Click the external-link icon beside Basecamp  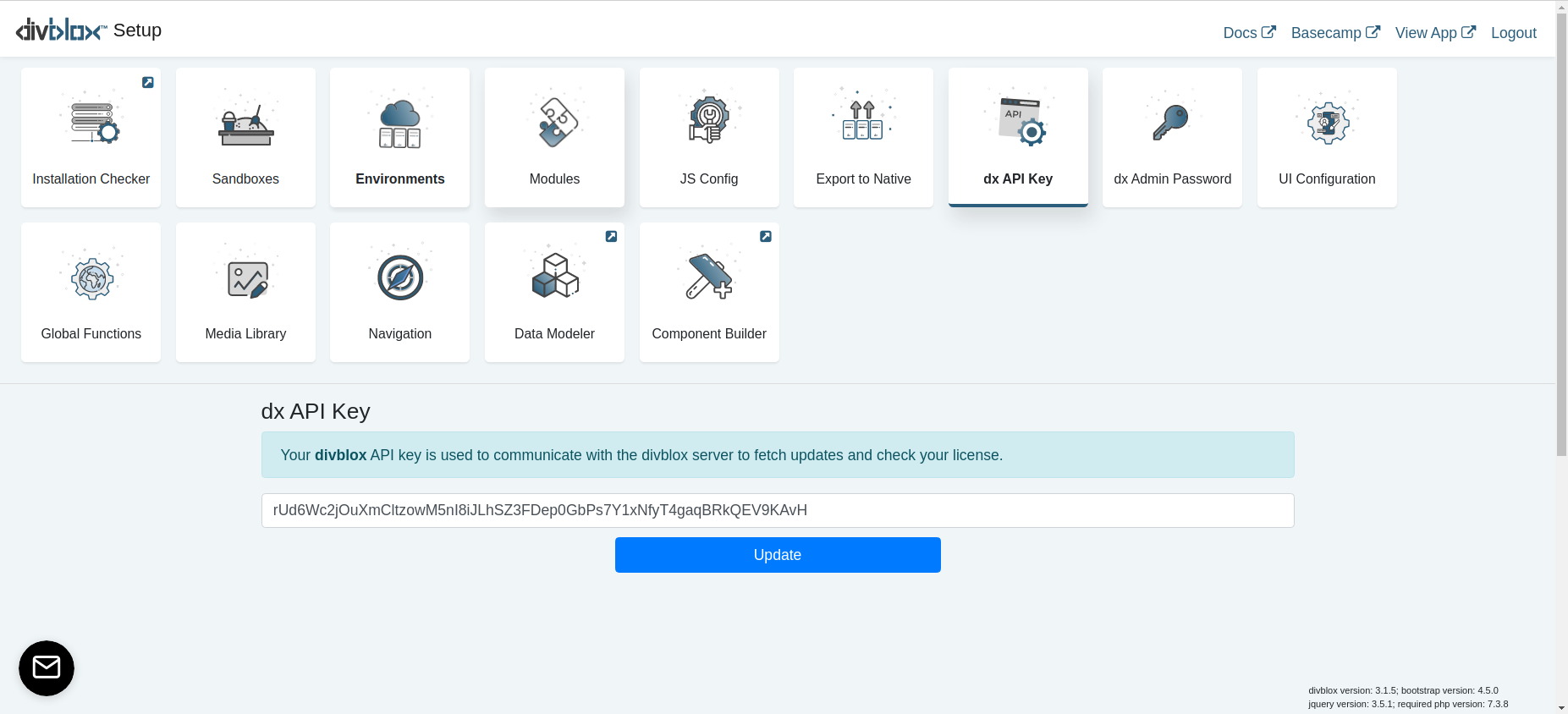coord(1373,32)
